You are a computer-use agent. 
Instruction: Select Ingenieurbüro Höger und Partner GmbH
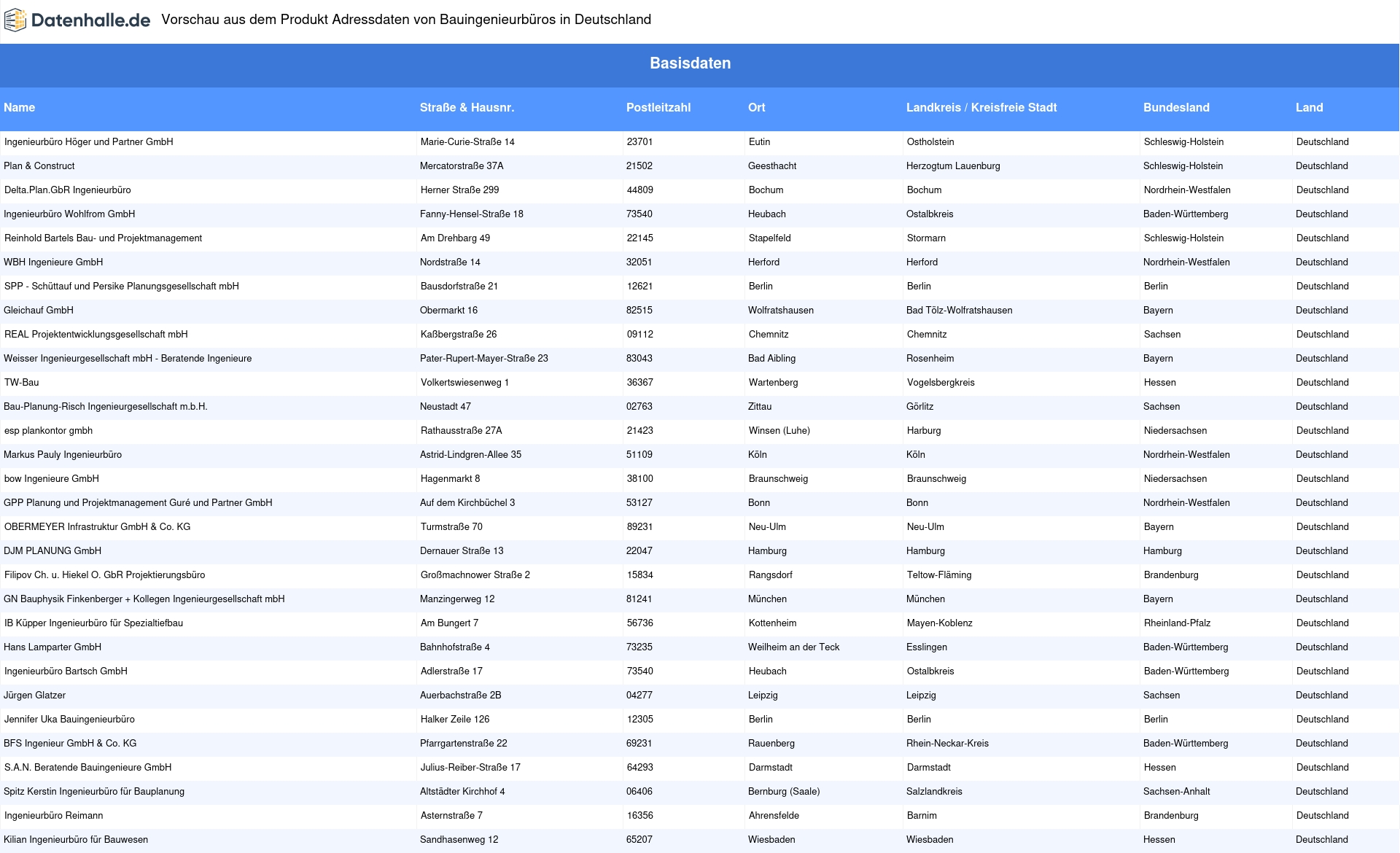tap(89, 142)
